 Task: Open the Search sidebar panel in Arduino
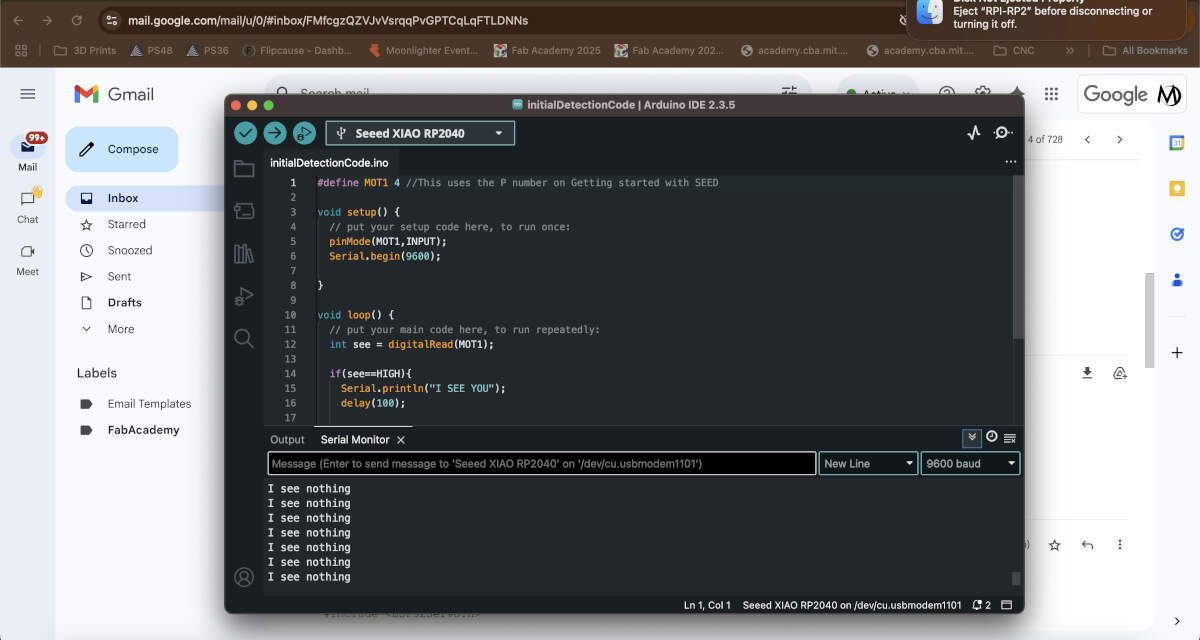point(244,339)
